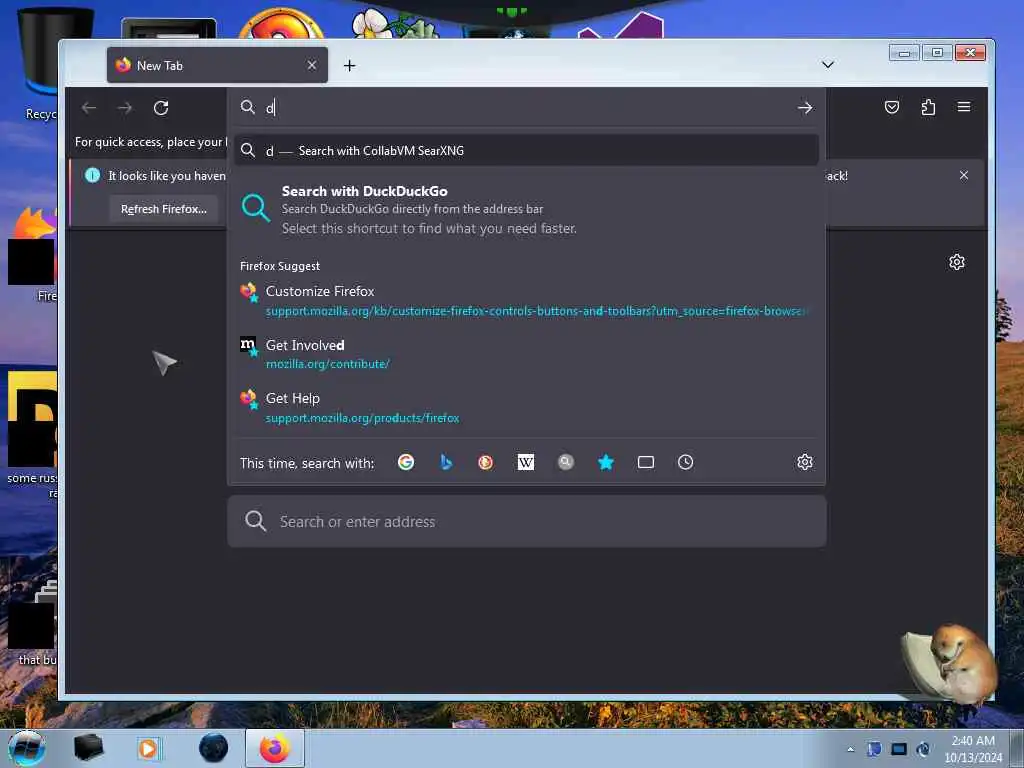Click the address bar input with 'd'
Screen dimensions: 1024x768
pyautogui.click(x=526, y=108)
